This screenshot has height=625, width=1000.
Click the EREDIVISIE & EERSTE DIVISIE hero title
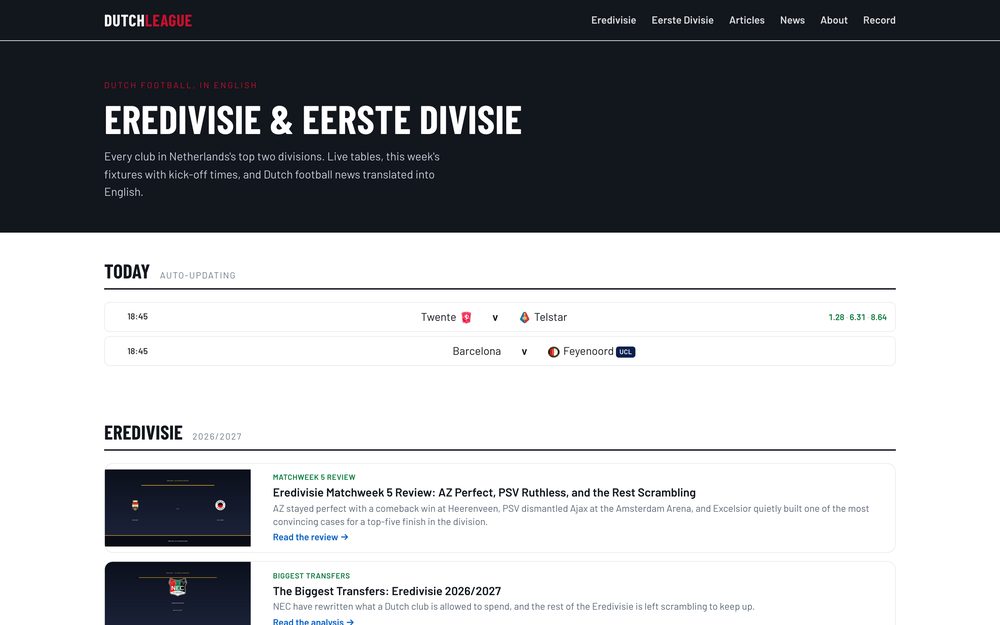coord(313,120)
